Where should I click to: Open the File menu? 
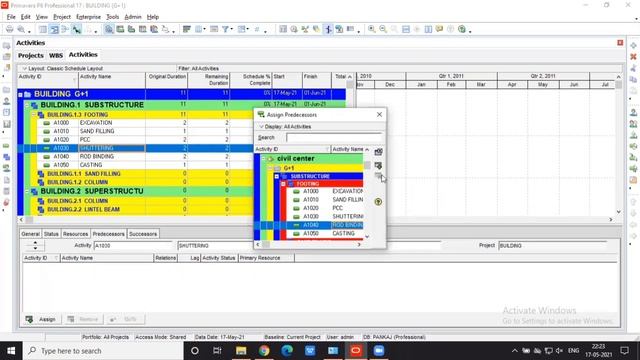(x=11, y=17)
